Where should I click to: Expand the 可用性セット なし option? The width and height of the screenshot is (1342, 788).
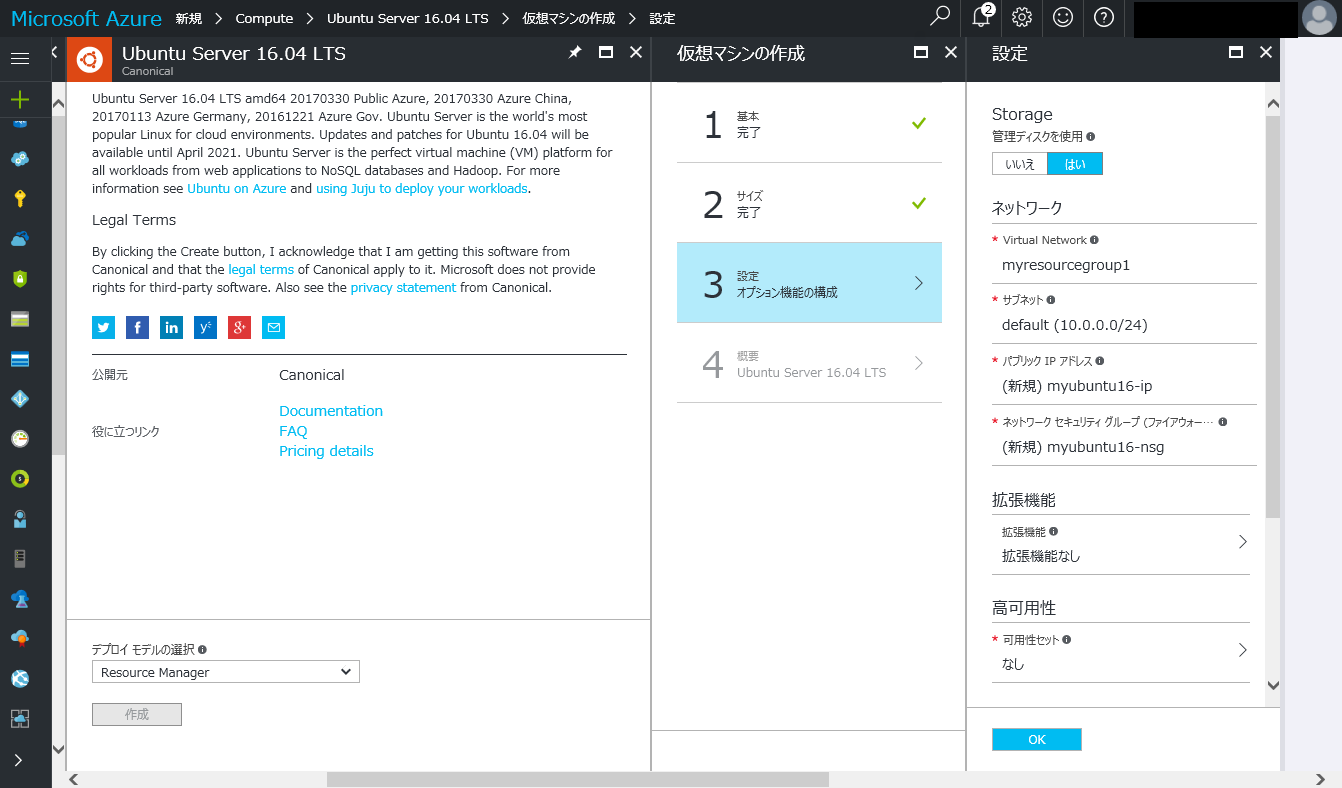1120,651
